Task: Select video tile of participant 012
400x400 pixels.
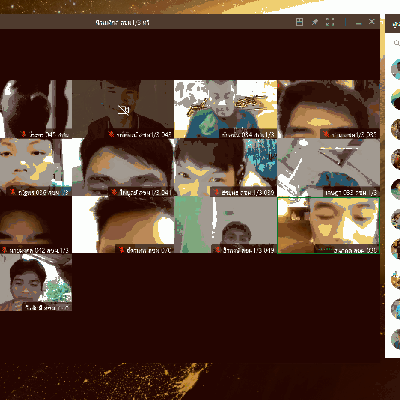Action: coord(36,225)
